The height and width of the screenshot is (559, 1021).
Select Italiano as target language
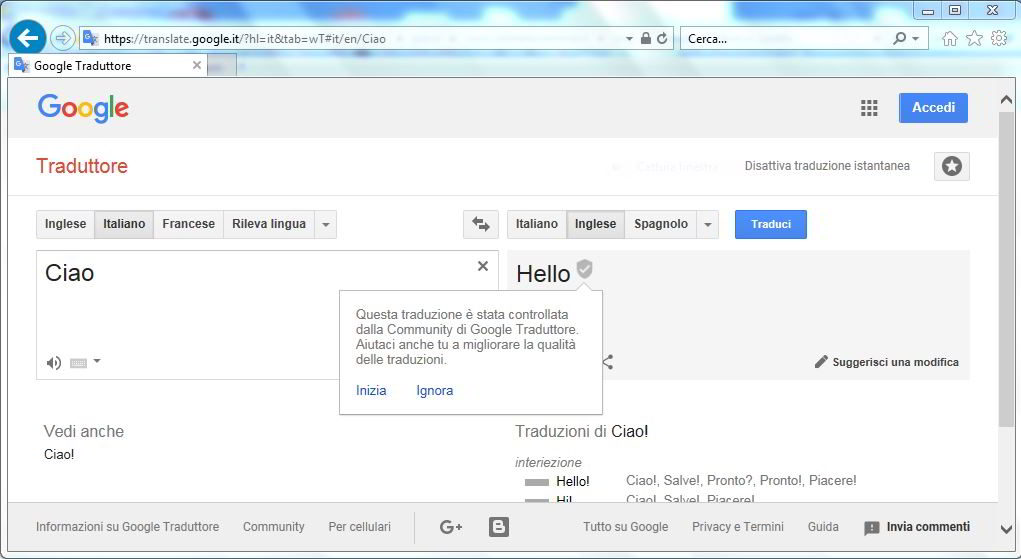pos(537,224)
